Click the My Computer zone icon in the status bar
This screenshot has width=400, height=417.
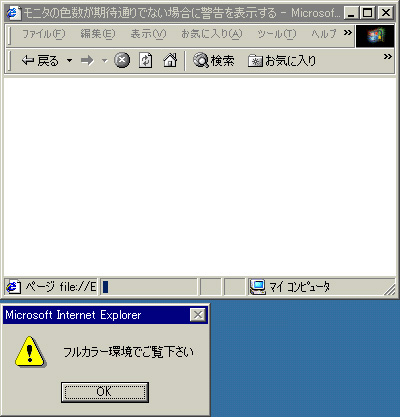click(258, 287)
